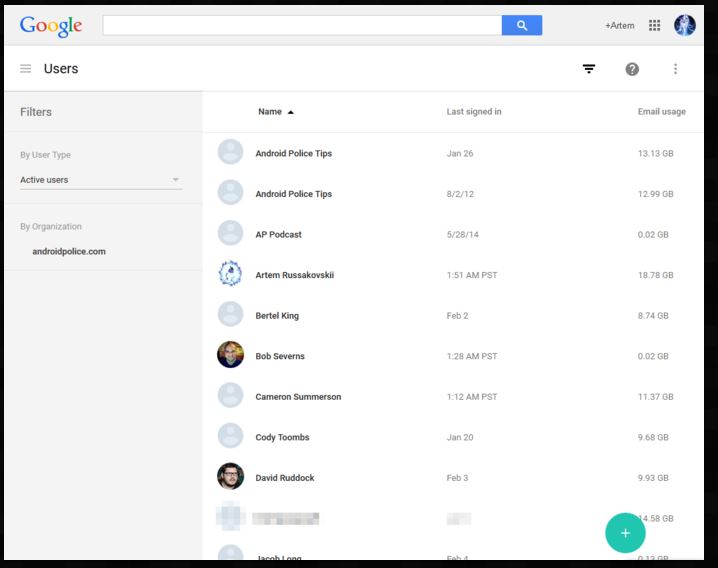Open the Google apps grid
718x568 pixels.
[x=655, y=26]
